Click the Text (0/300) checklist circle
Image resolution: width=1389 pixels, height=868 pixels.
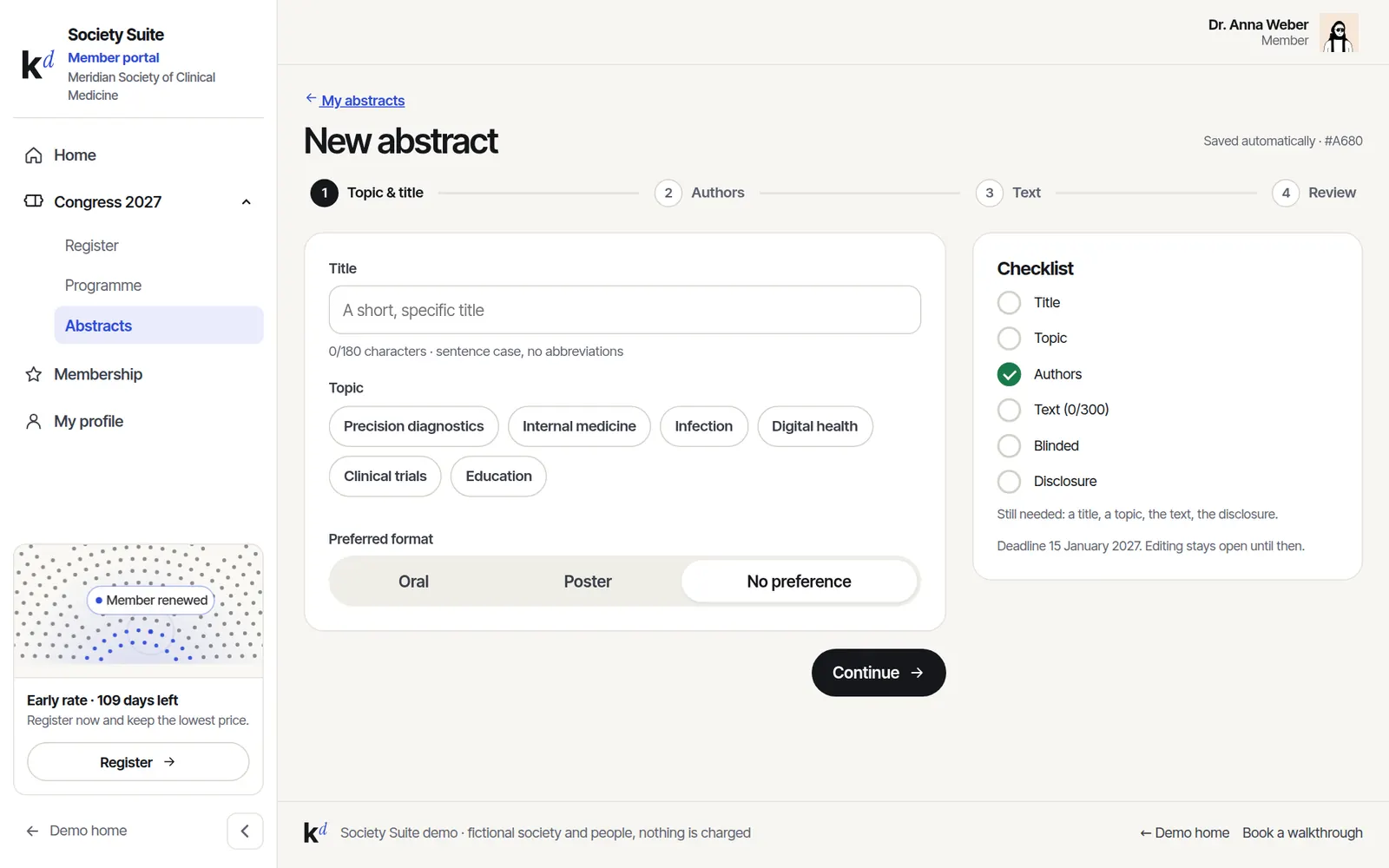coord(1009,410)
